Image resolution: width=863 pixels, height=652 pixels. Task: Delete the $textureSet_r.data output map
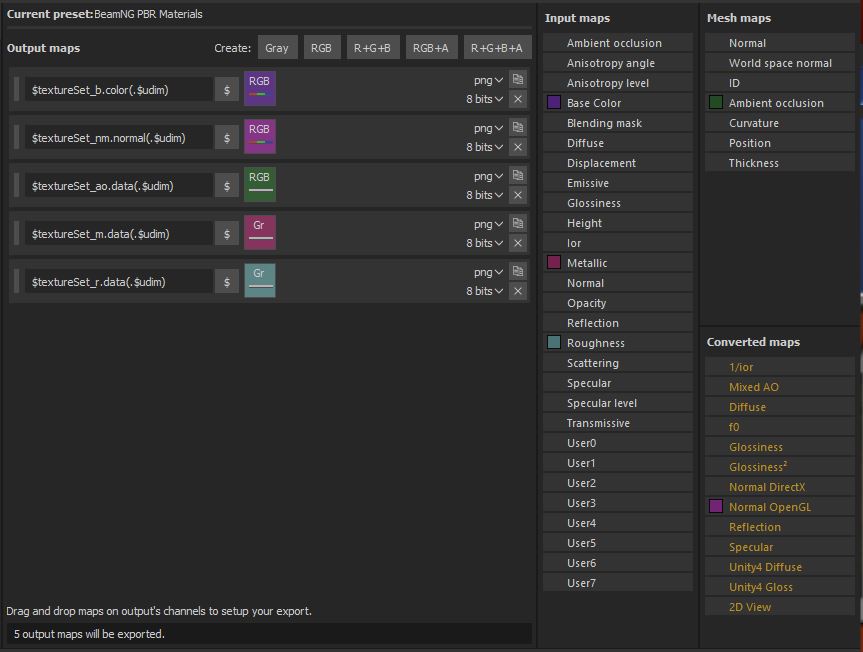517,291
